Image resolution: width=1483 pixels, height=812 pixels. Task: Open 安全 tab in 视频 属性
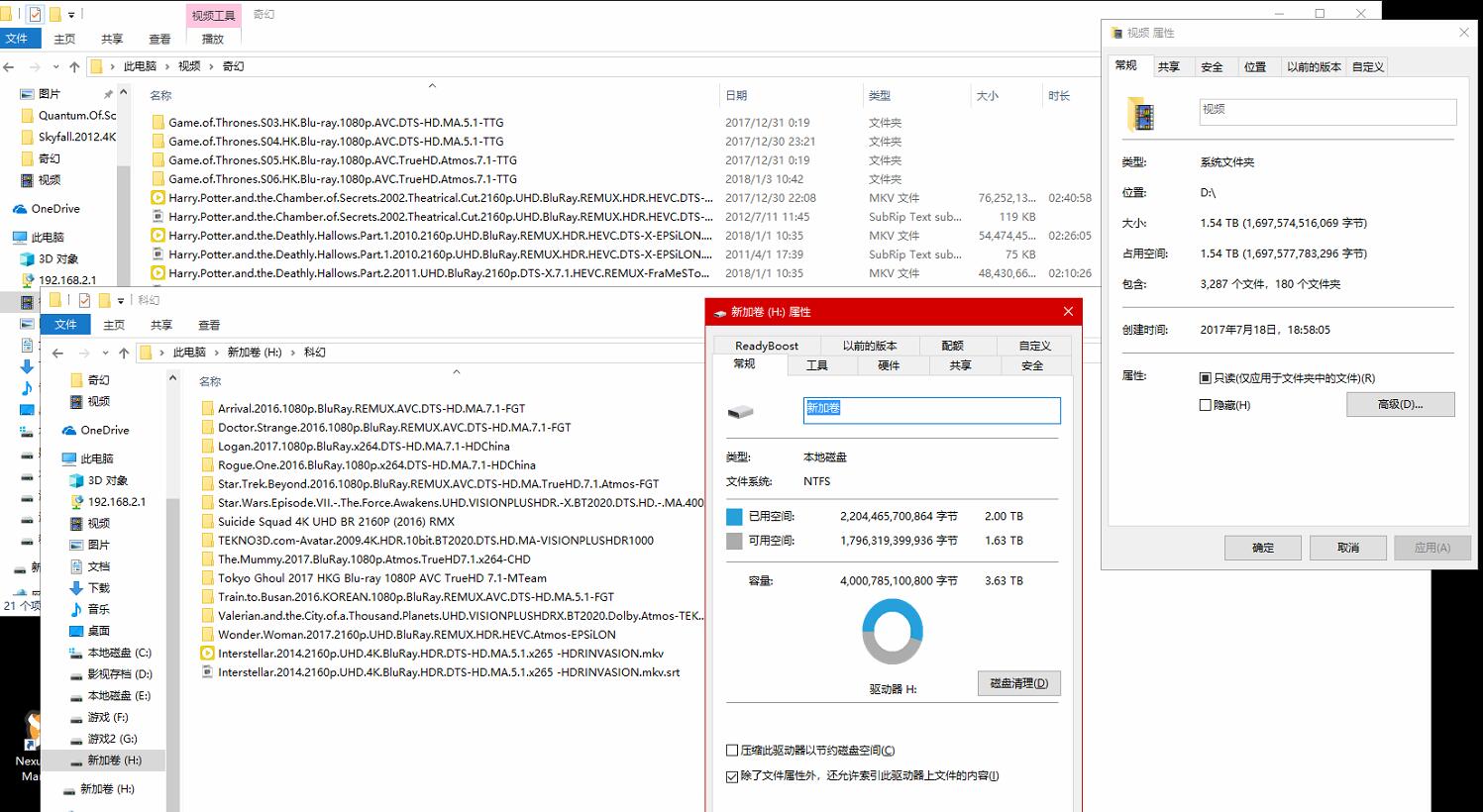1212,67
